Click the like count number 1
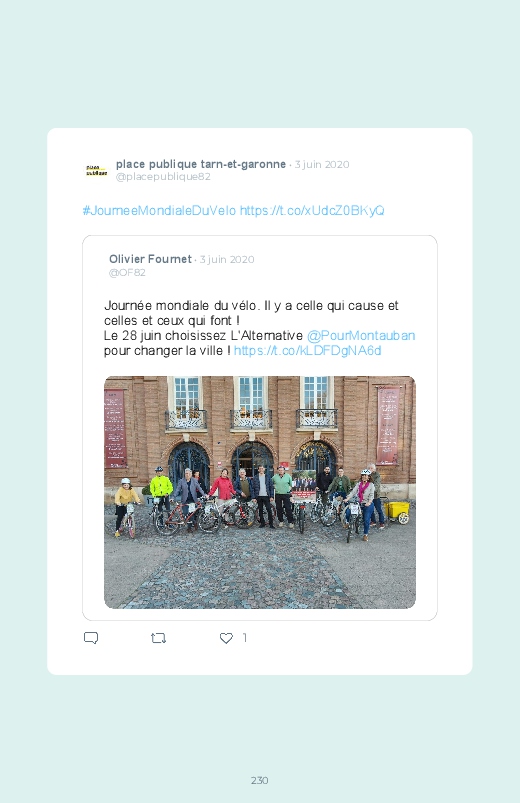 (245, 638)
